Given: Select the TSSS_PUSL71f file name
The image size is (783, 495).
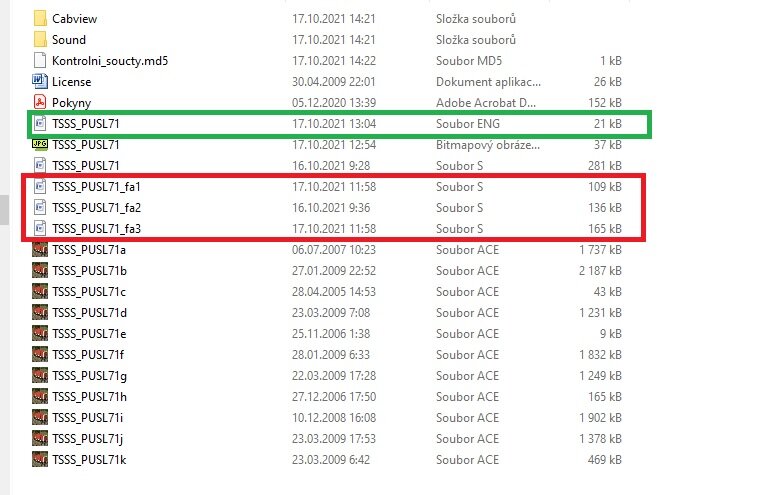Looking at the screenshot, I should (x=88, y=354).
